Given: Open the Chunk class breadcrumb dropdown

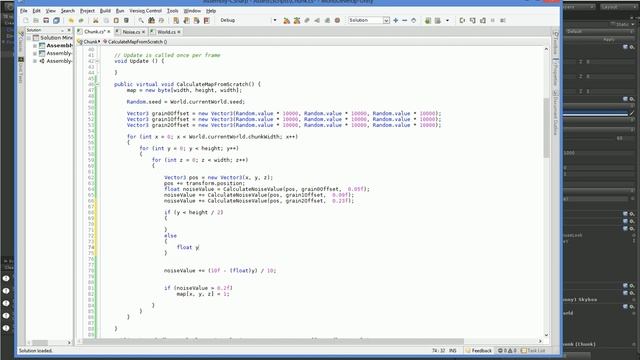Looking at the screenshot, I should pyautogui.click(x=89, y=42).
